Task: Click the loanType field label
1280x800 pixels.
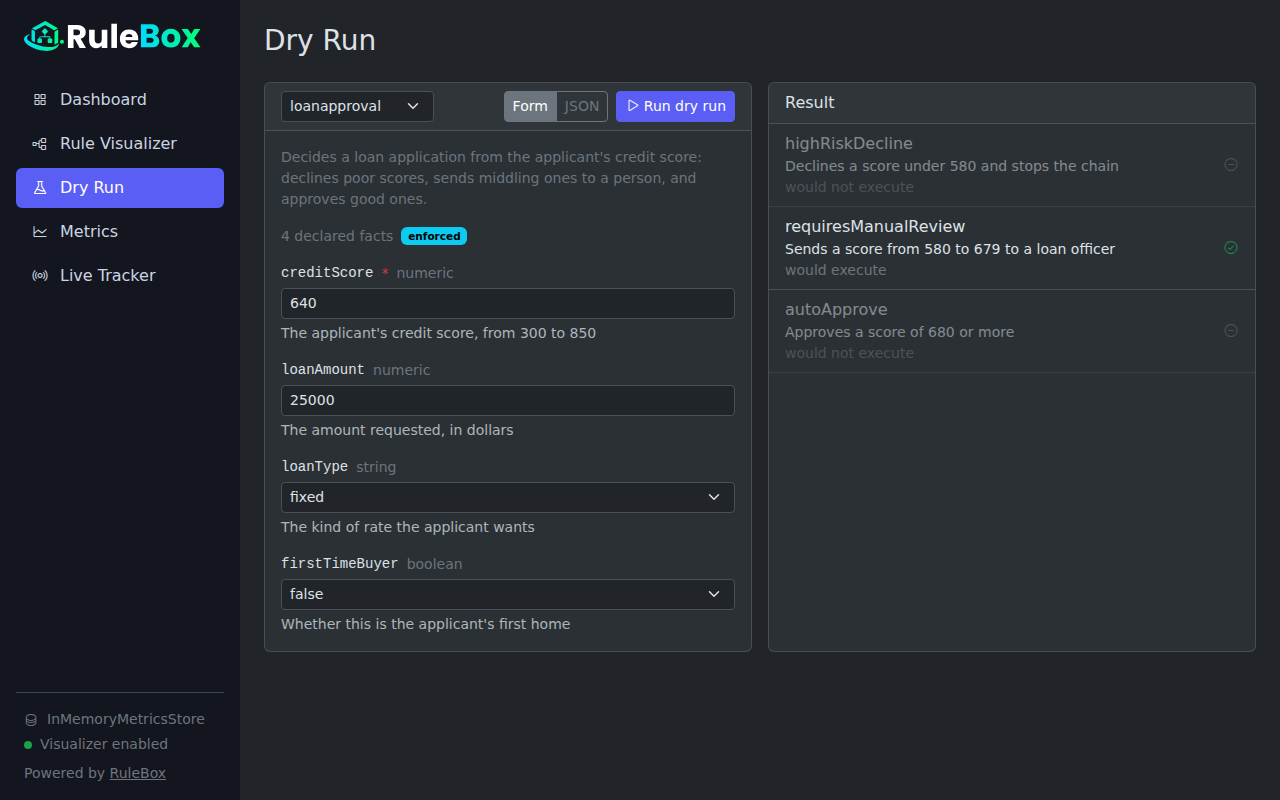Action: pyautogui.click(x=314, y=467)
